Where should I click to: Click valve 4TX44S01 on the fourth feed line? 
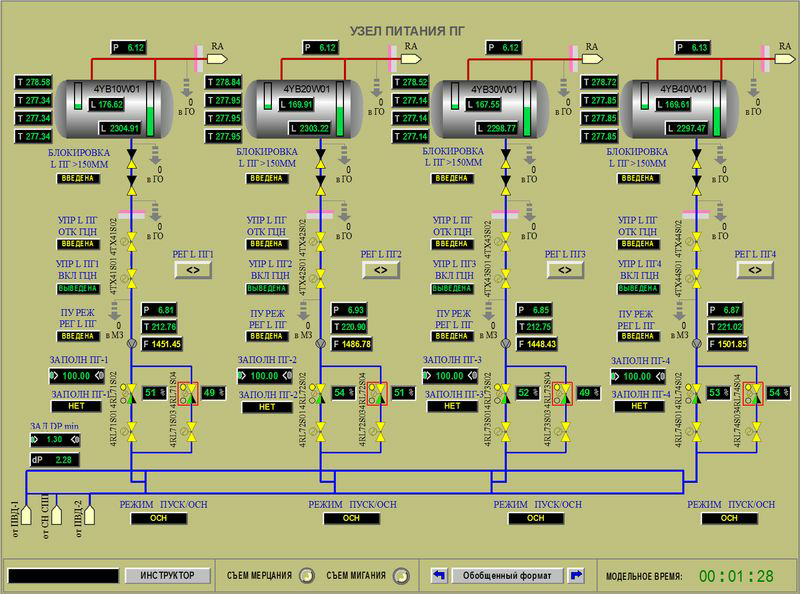(696, 279)
